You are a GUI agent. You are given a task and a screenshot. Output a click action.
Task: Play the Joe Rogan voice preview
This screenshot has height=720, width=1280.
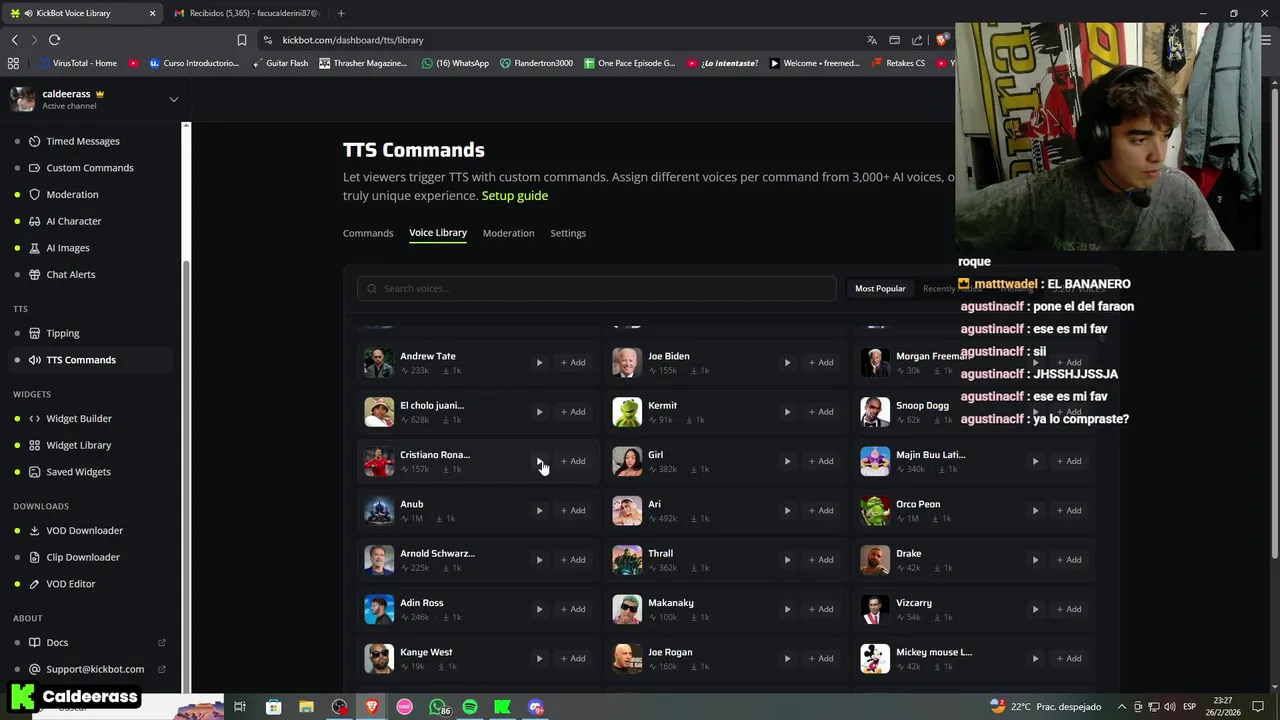(787, 658)
